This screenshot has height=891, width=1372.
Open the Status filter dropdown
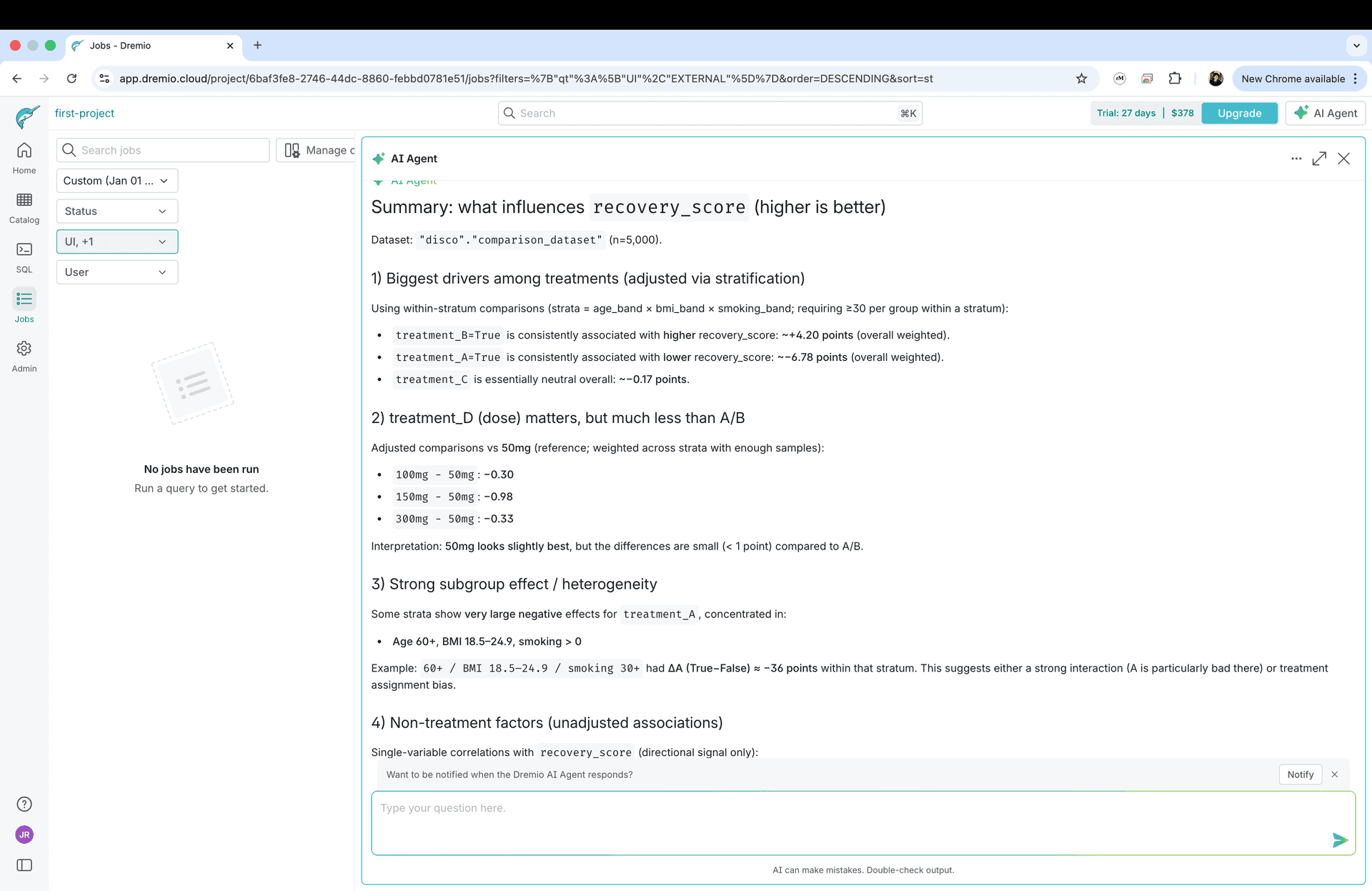[x=116, y=211]
